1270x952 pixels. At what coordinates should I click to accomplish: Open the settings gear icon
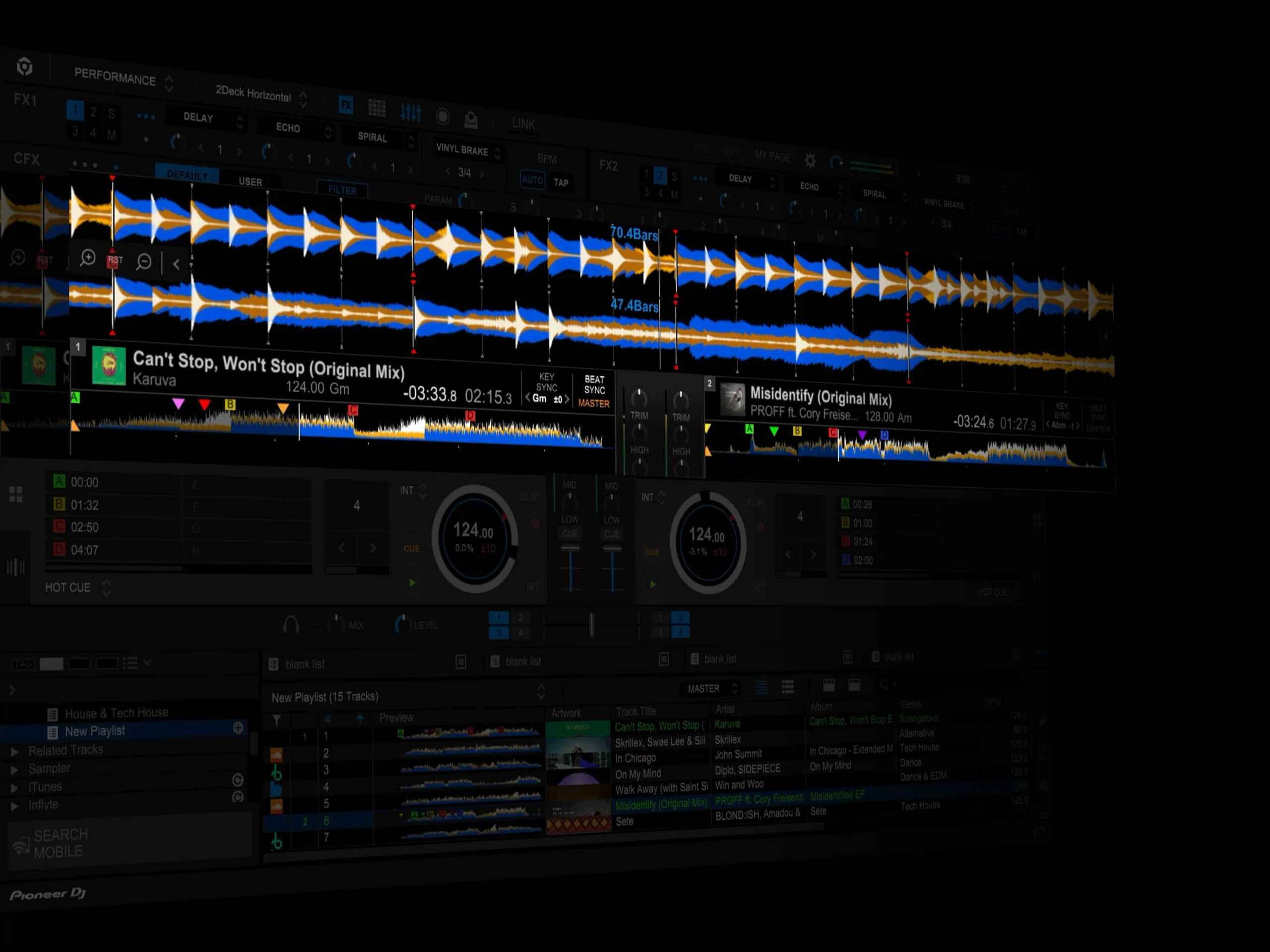tap(810, 161)
